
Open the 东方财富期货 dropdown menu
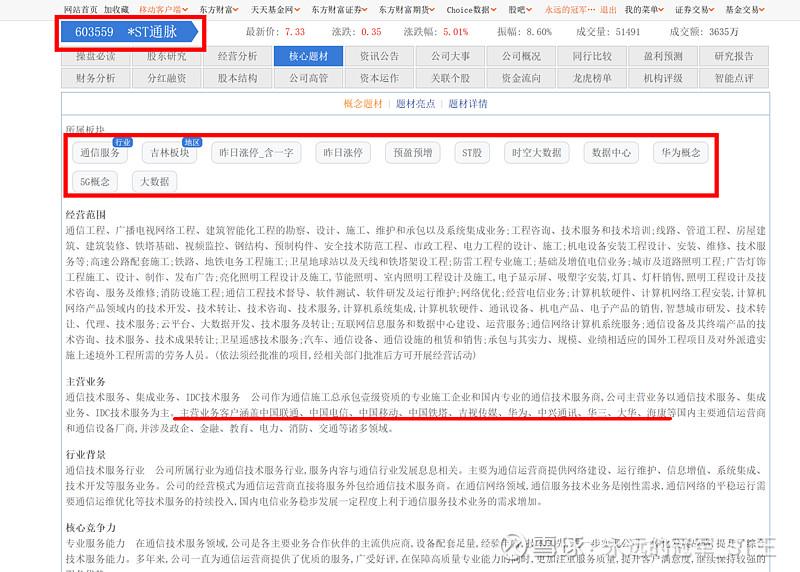pyautogui.click(x=407, y=10)
